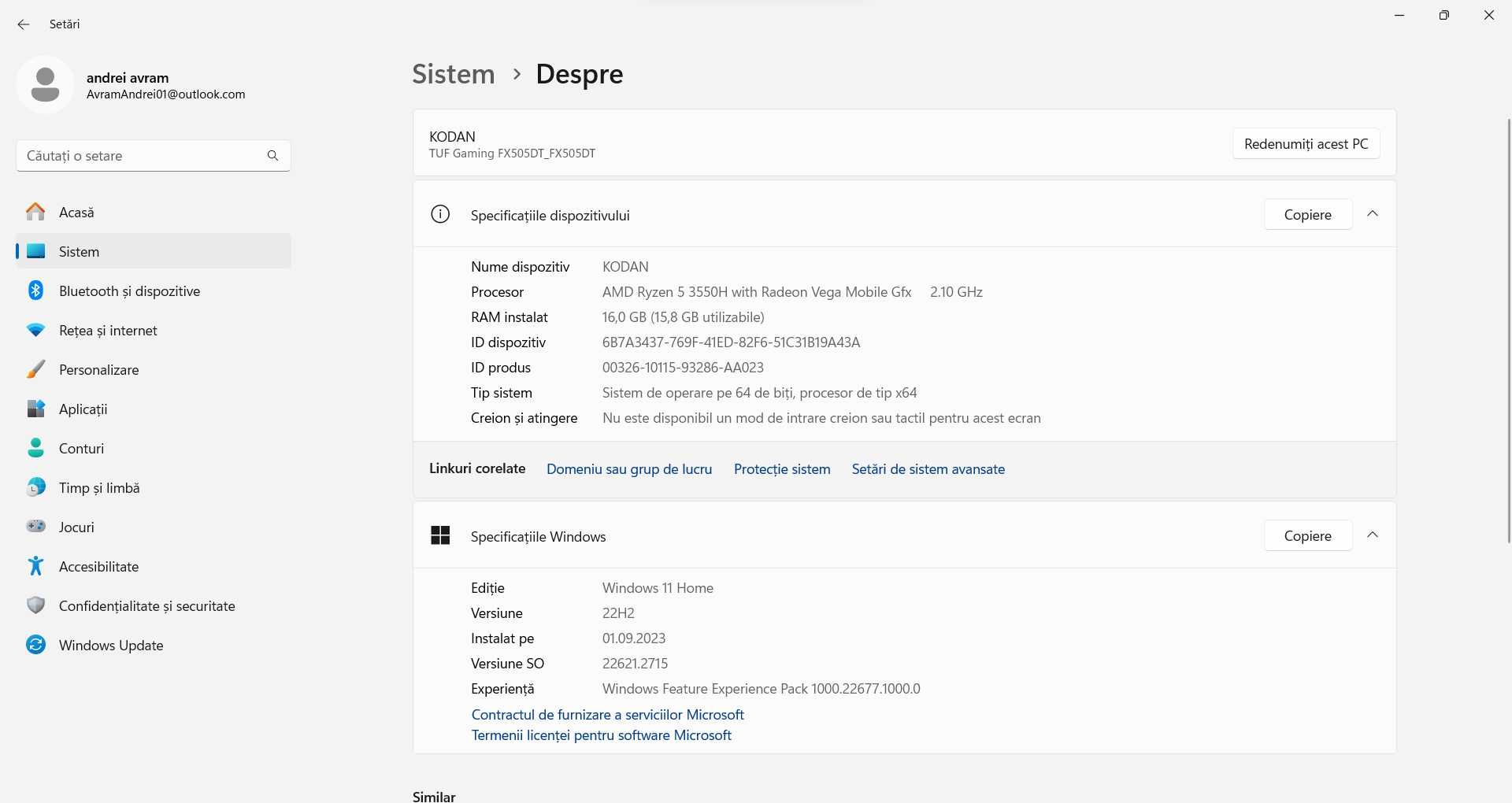
Task: Click the Aplicații icon in sidebar
Action: pyautogui.click(x=35, y=409)
